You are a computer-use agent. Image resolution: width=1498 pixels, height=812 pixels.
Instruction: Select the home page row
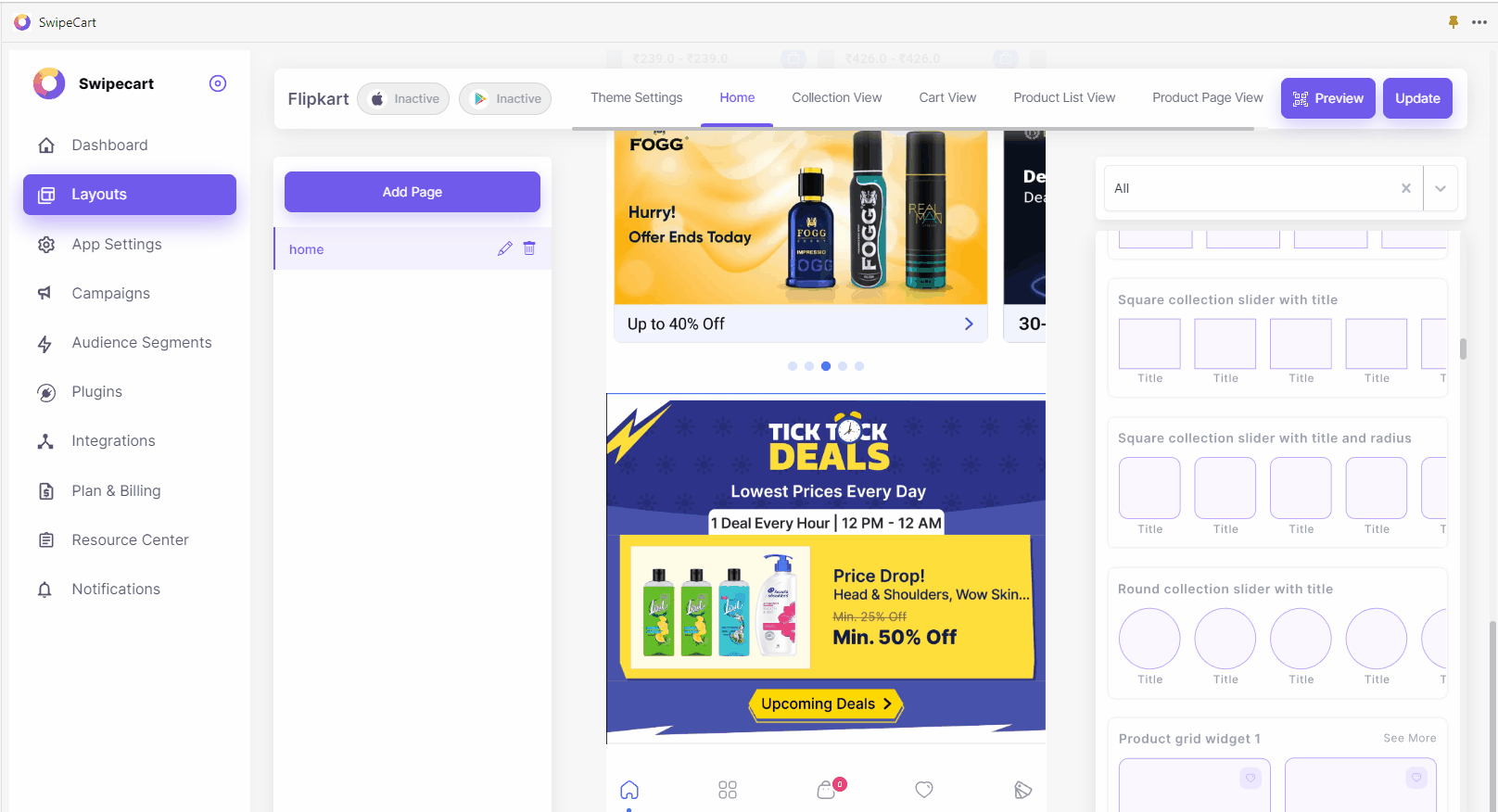(413, 249)
